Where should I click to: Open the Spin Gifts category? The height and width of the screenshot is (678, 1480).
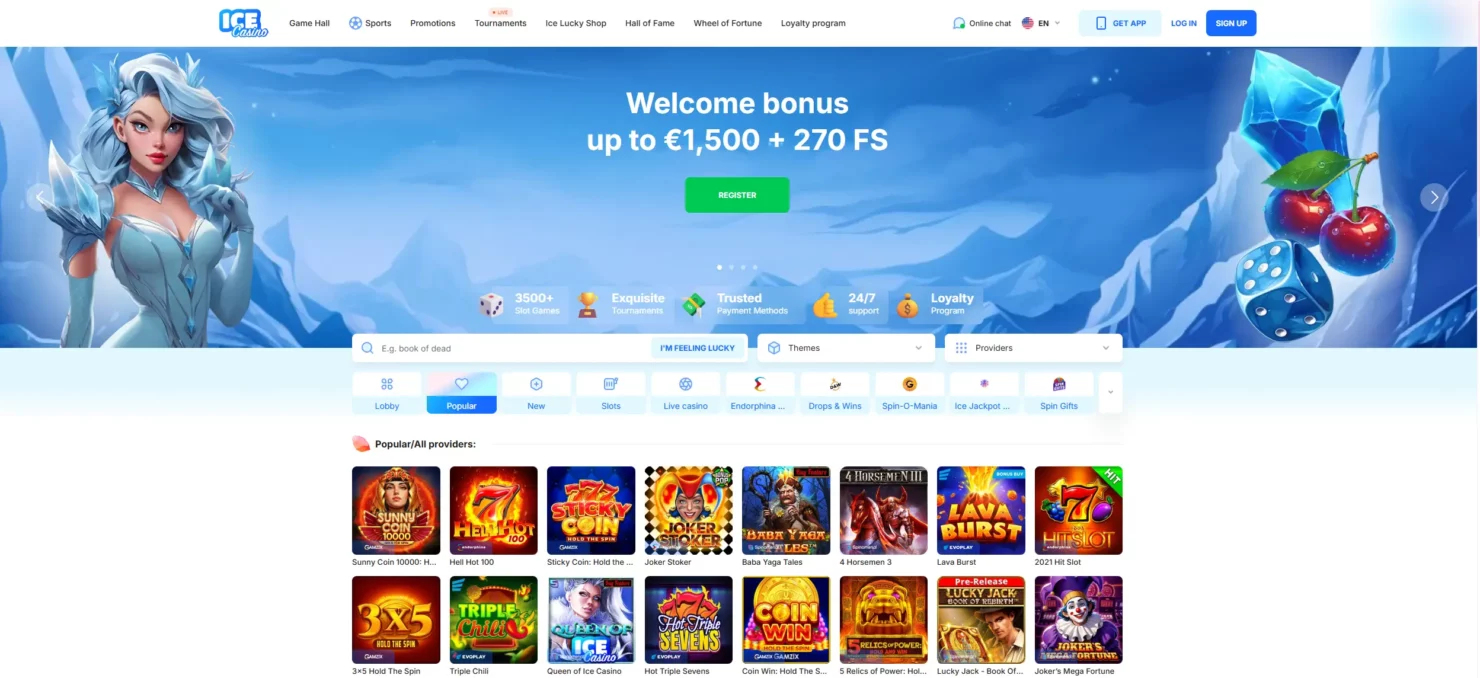coord(1059,393)
